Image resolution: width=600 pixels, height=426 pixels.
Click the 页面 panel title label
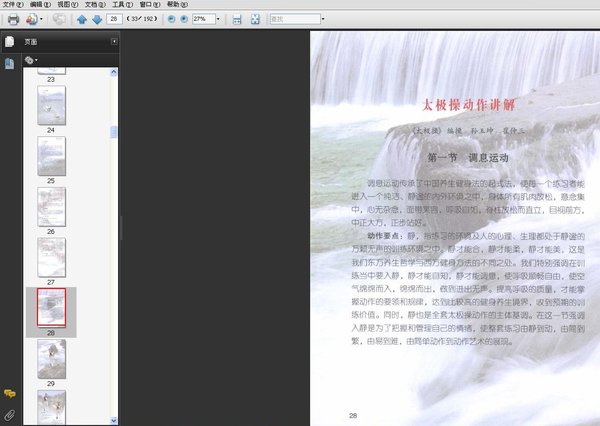pos(31,42)
